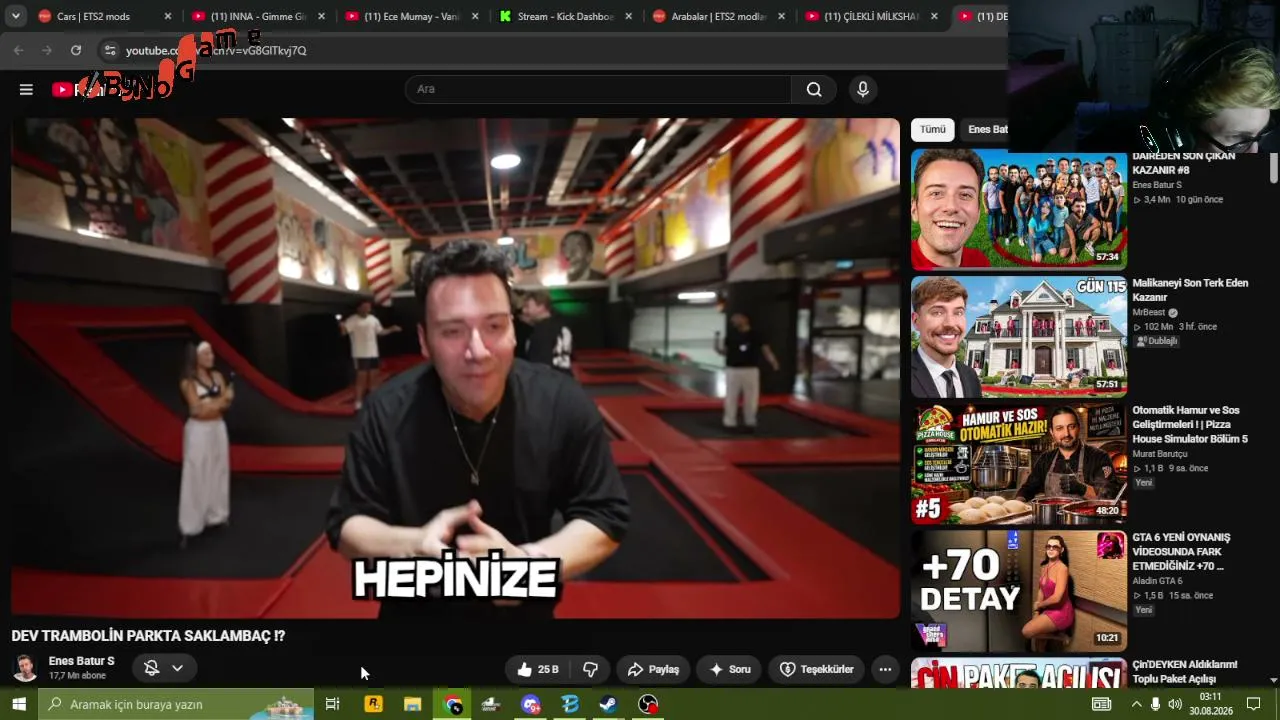
Task: Click the Windows taskbar search box
Action: point(176,704)
